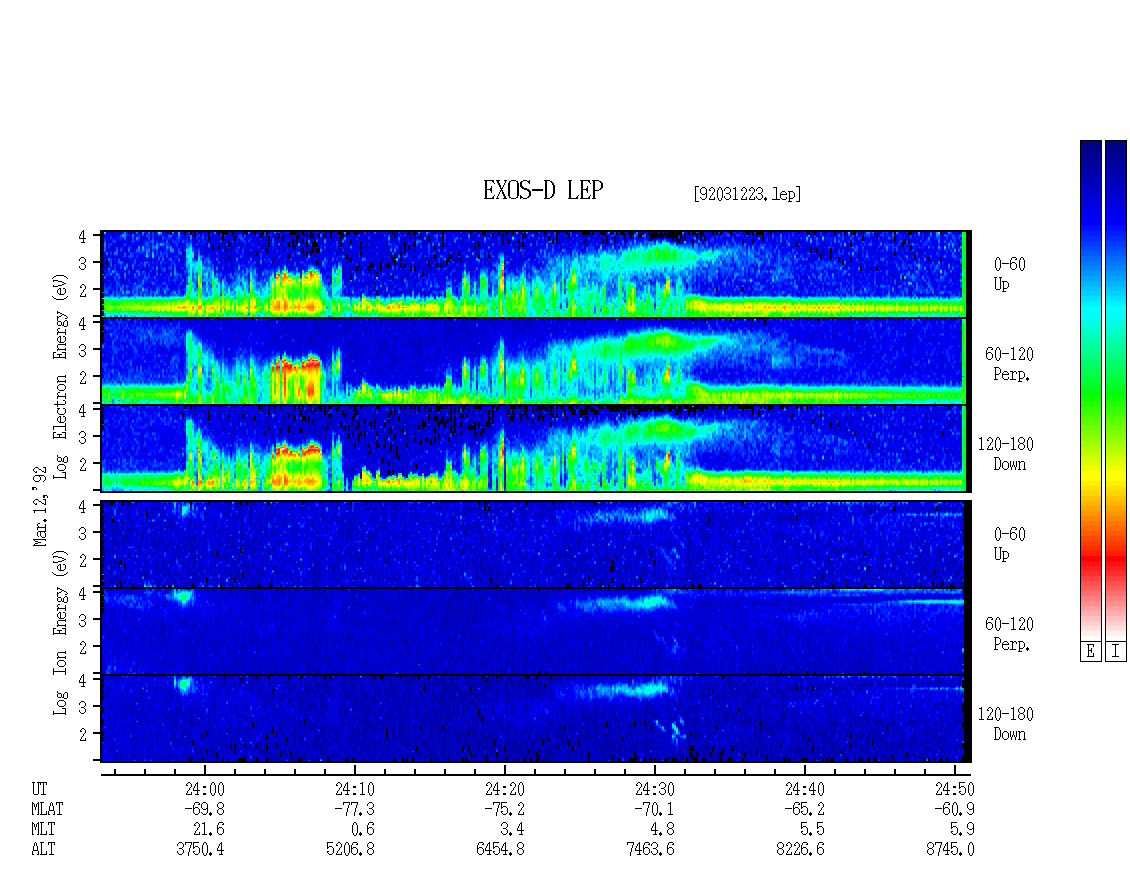This screenshot has height=875, width=1130.
Task: Click the MLAT value -70.1
Action: click(654, 809)
